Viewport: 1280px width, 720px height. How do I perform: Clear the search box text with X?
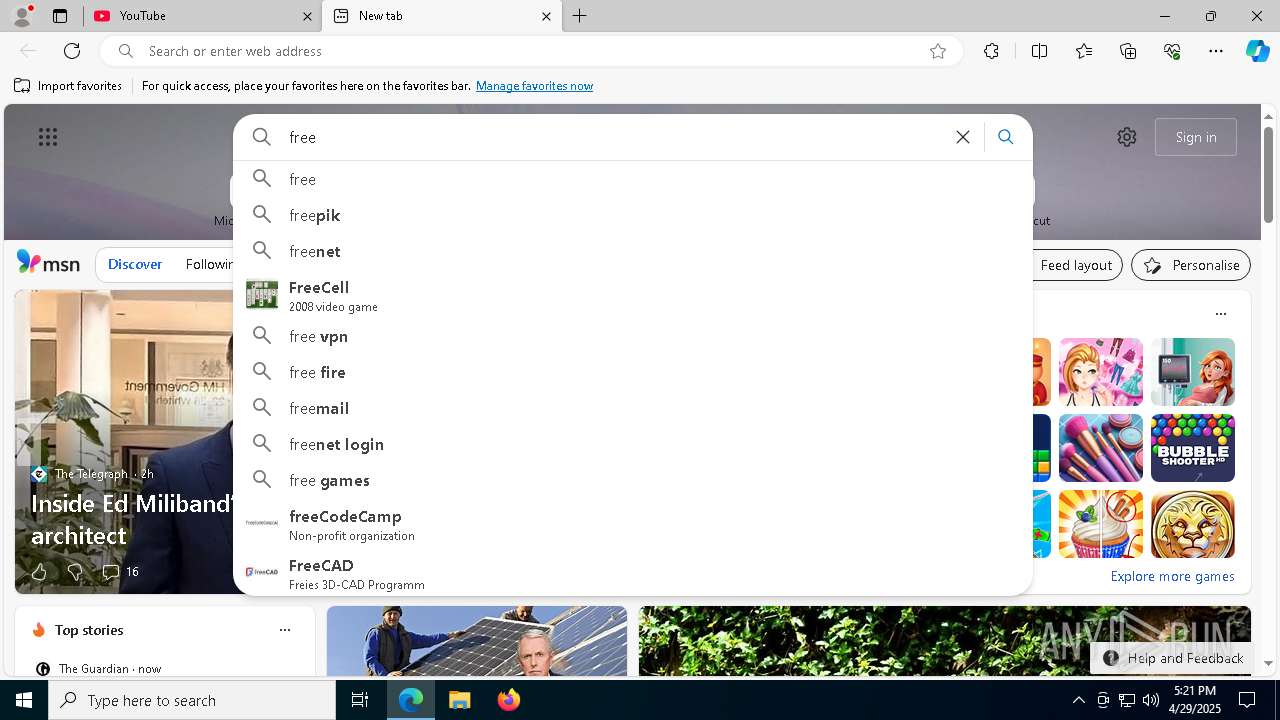click(963, 137)
